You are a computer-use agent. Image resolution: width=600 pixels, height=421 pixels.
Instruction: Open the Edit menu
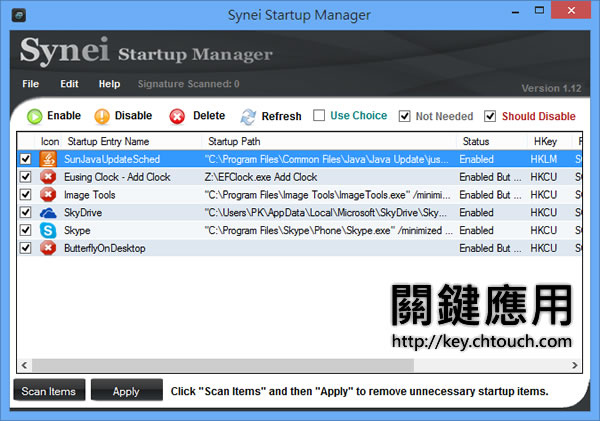69,84
